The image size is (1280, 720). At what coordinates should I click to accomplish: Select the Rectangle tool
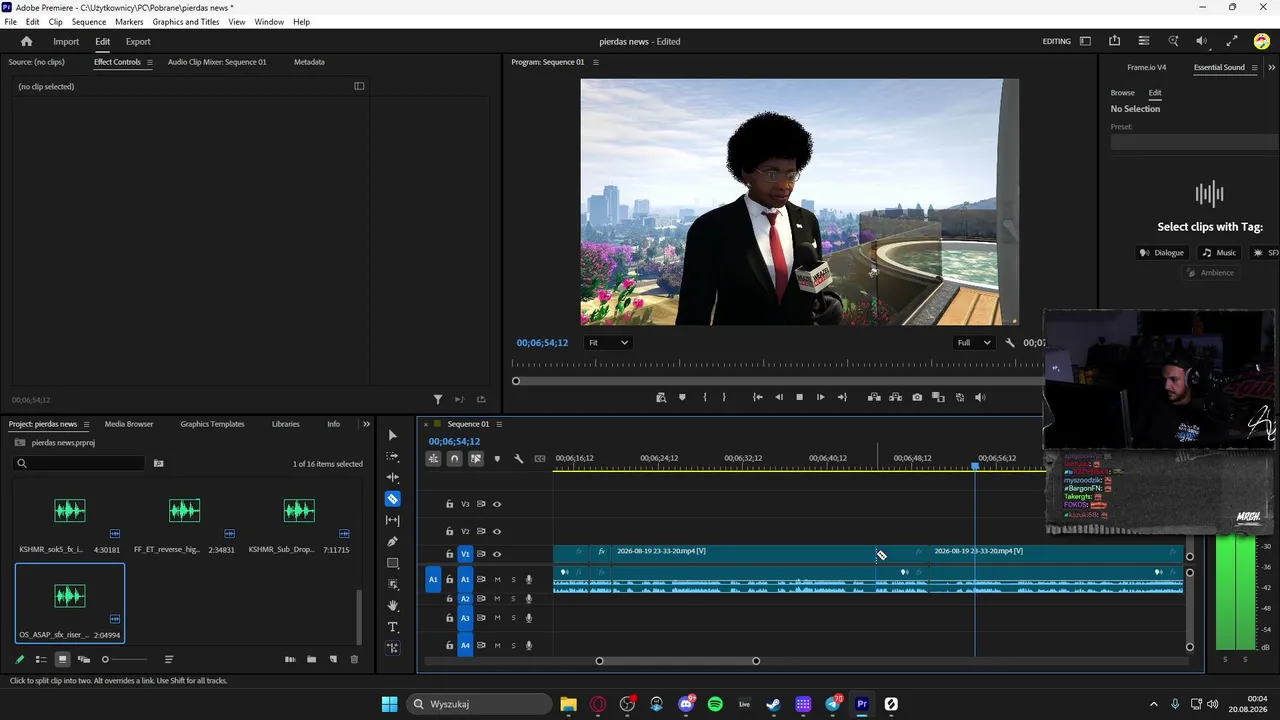pyautogui.click(x=392, y=563)
